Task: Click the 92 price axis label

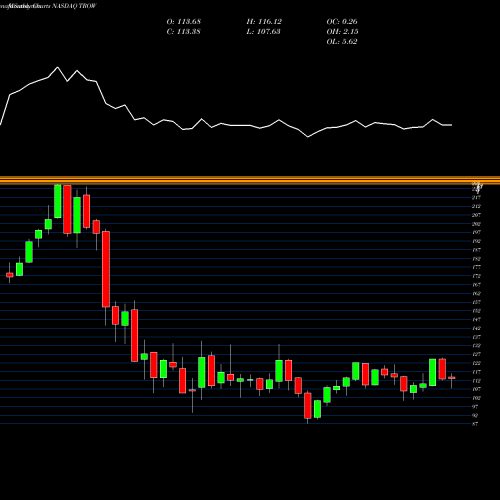Action: tap(475, 416)
